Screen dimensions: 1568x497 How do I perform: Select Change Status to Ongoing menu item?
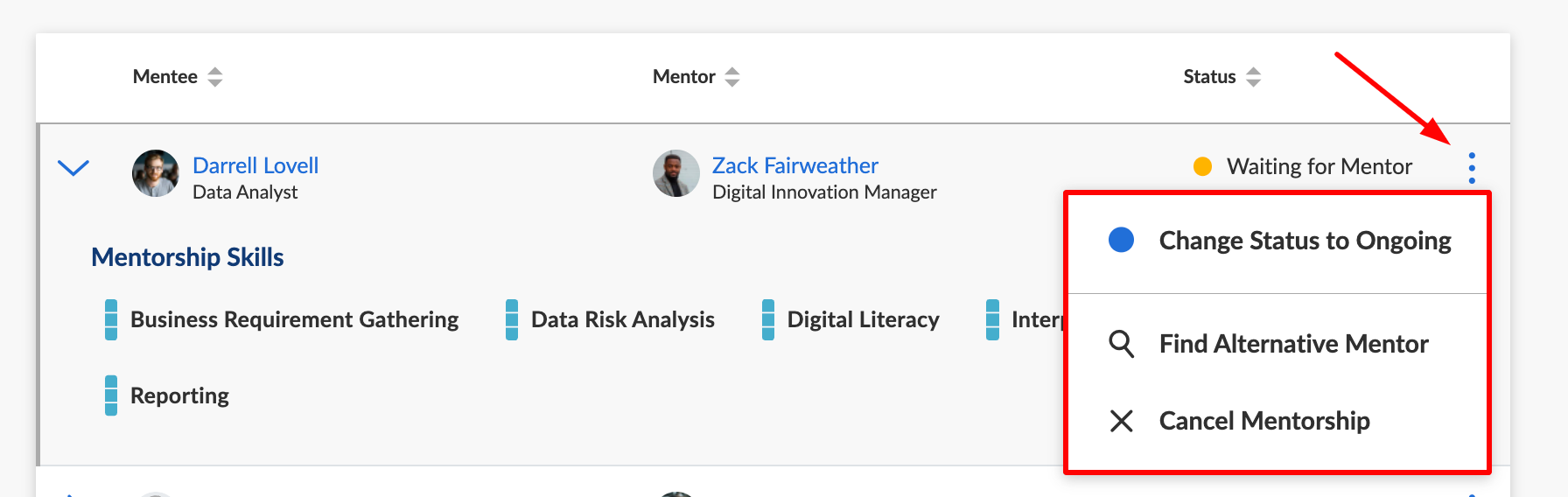pyautogui.click(x=1278, y=241)
